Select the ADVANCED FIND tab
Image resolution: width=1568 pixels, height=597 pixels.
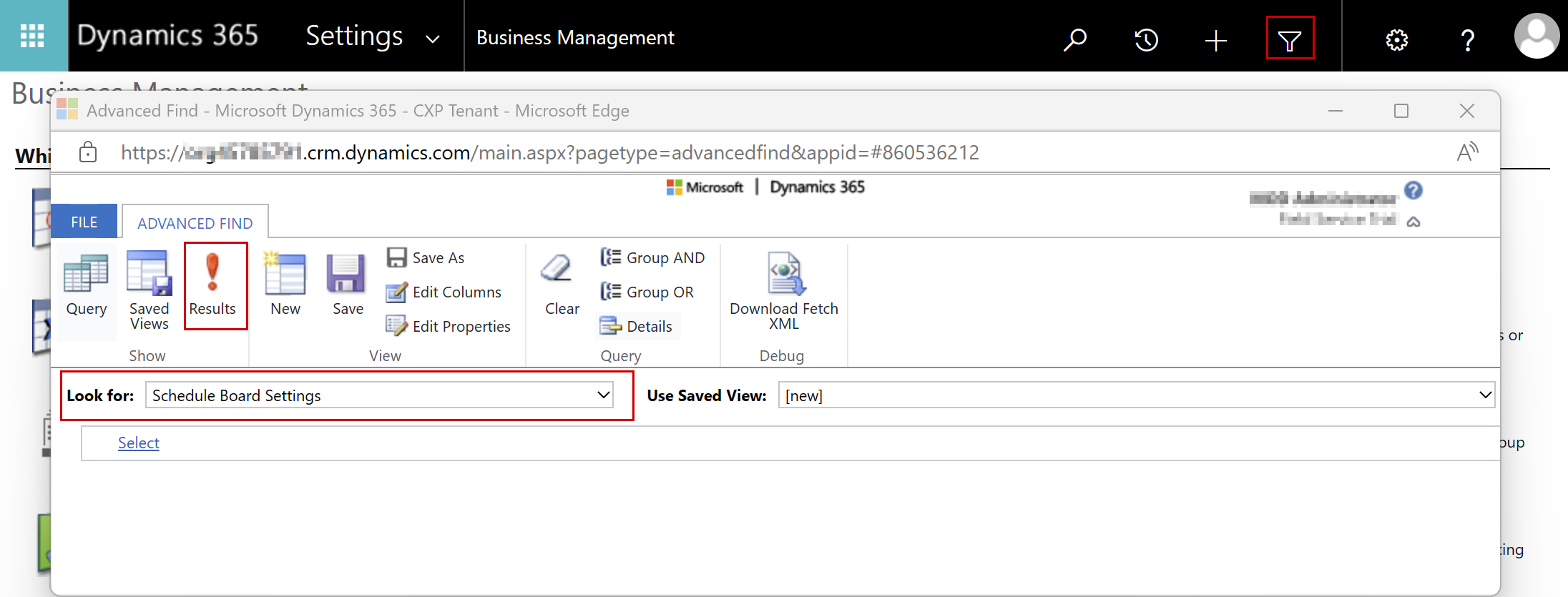[x=195, y=223]
